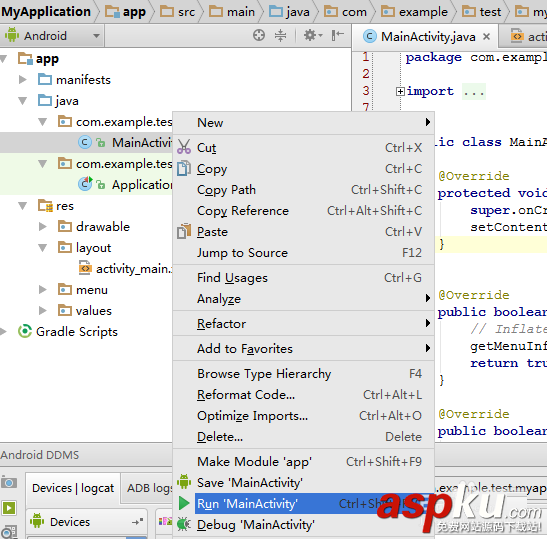
Task: Click the example breadcrumb
Action: [x=414, y=12]
